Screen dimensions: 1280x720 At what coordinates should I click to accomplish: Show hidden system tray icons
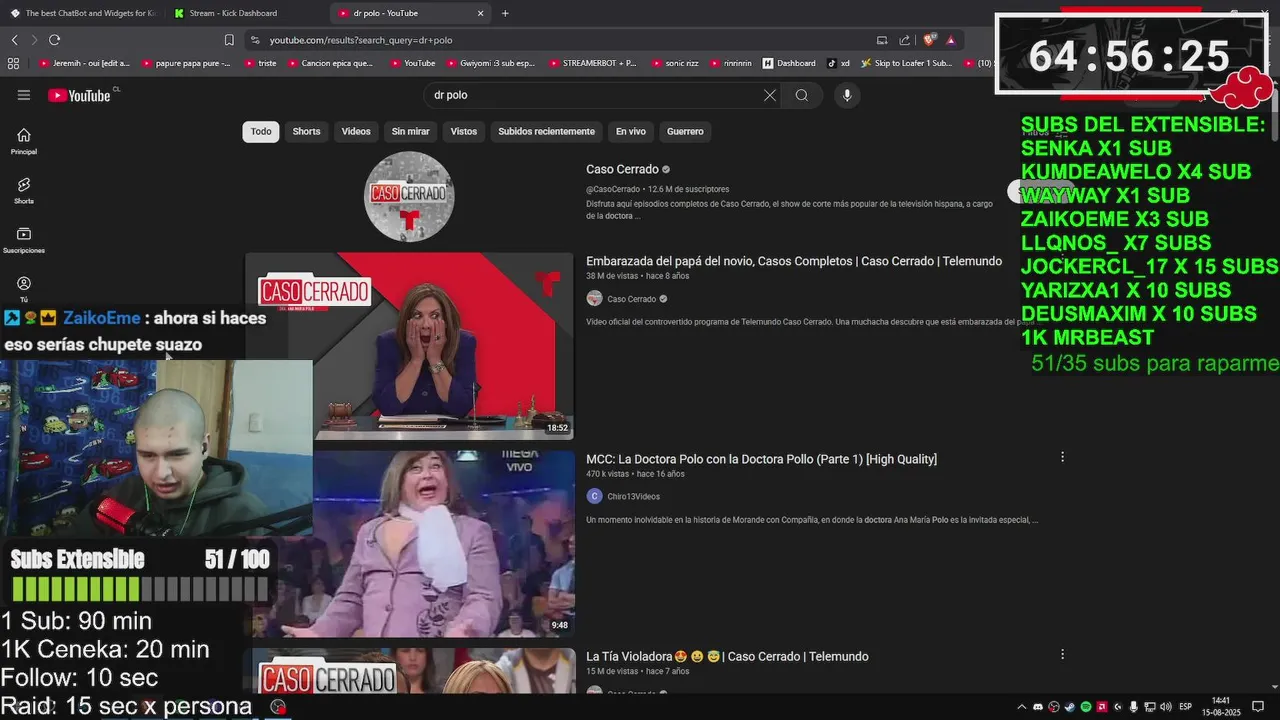tap(1021, 707)
